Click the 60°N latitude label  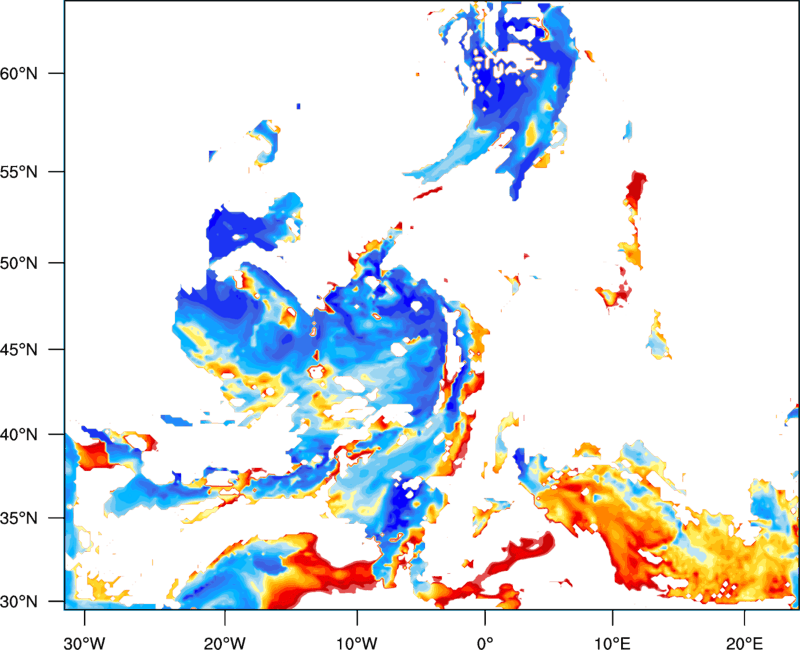click(19, 73)
